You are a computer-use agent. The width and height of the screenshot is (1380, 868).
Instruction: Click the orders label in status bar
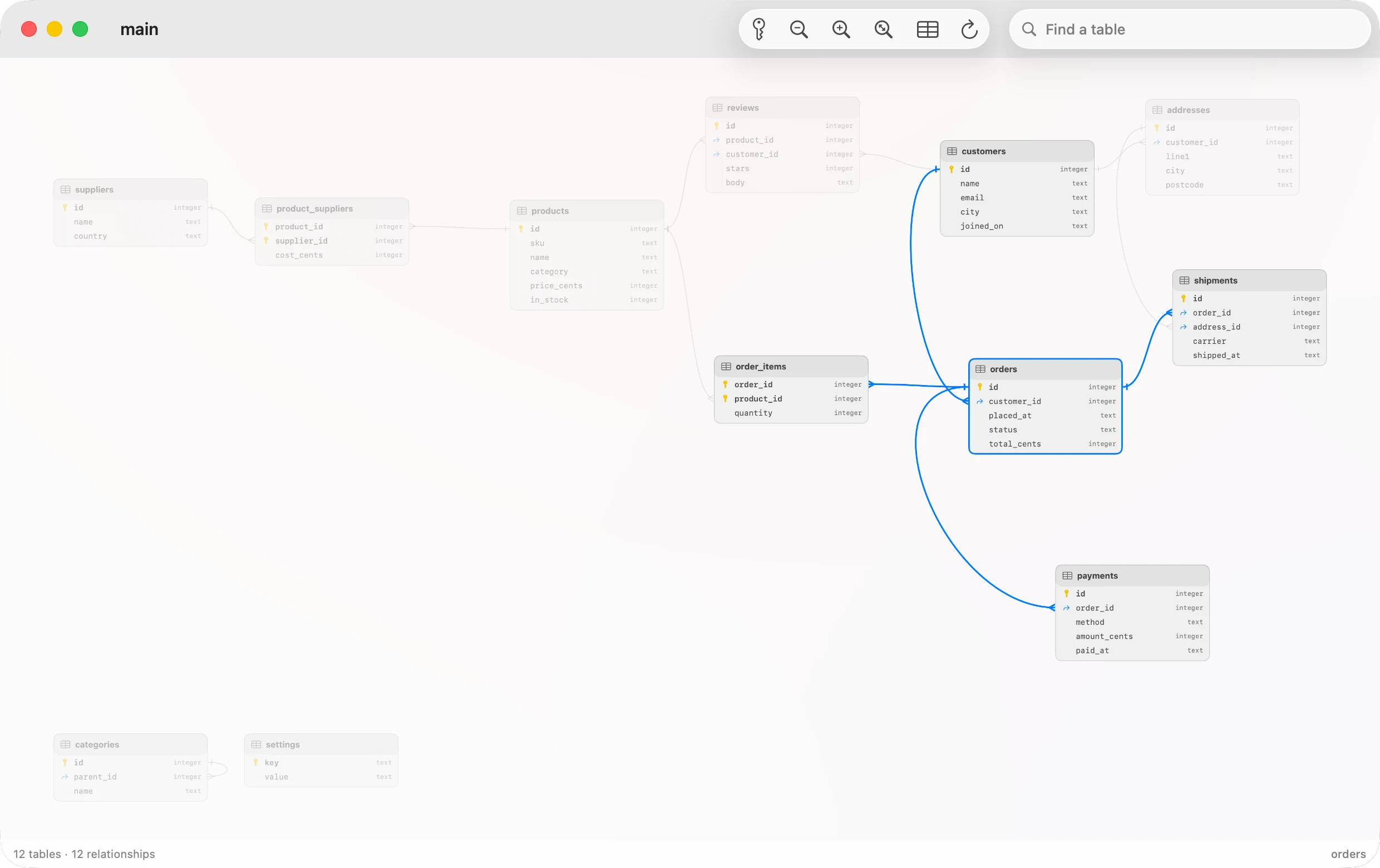(x=1348, y=854)
